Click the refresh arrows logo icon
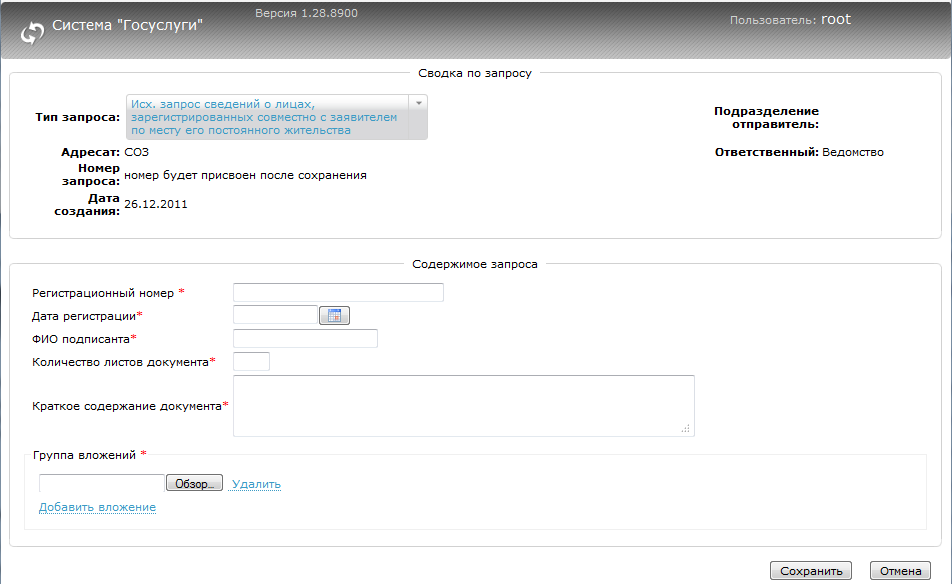 [32, 33]
